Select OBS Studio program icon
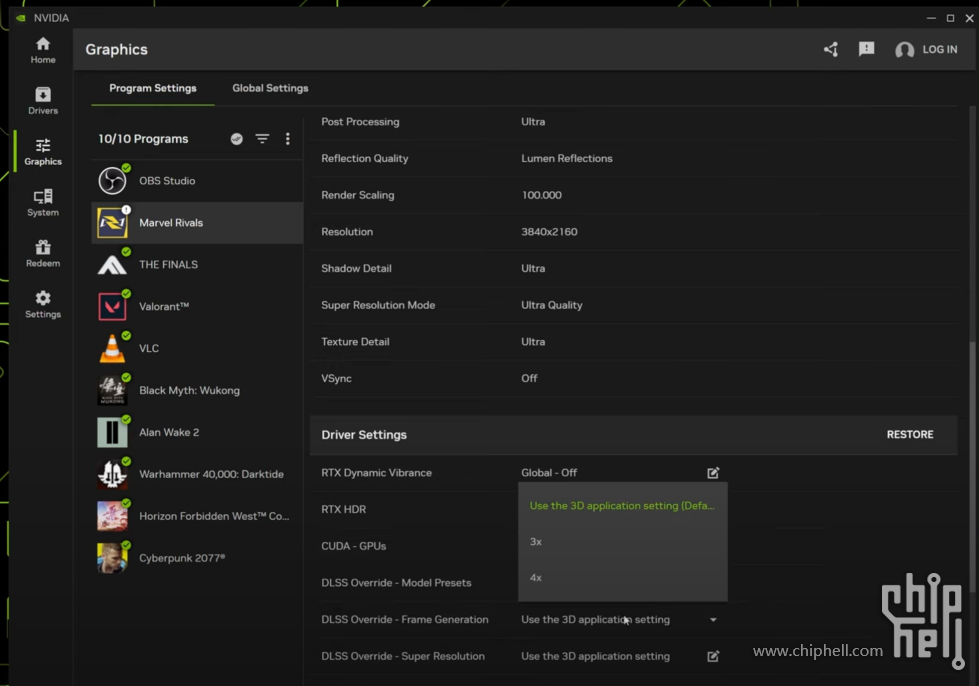Image resolution: width=979 pixels, height=686 pixels. 112,181
